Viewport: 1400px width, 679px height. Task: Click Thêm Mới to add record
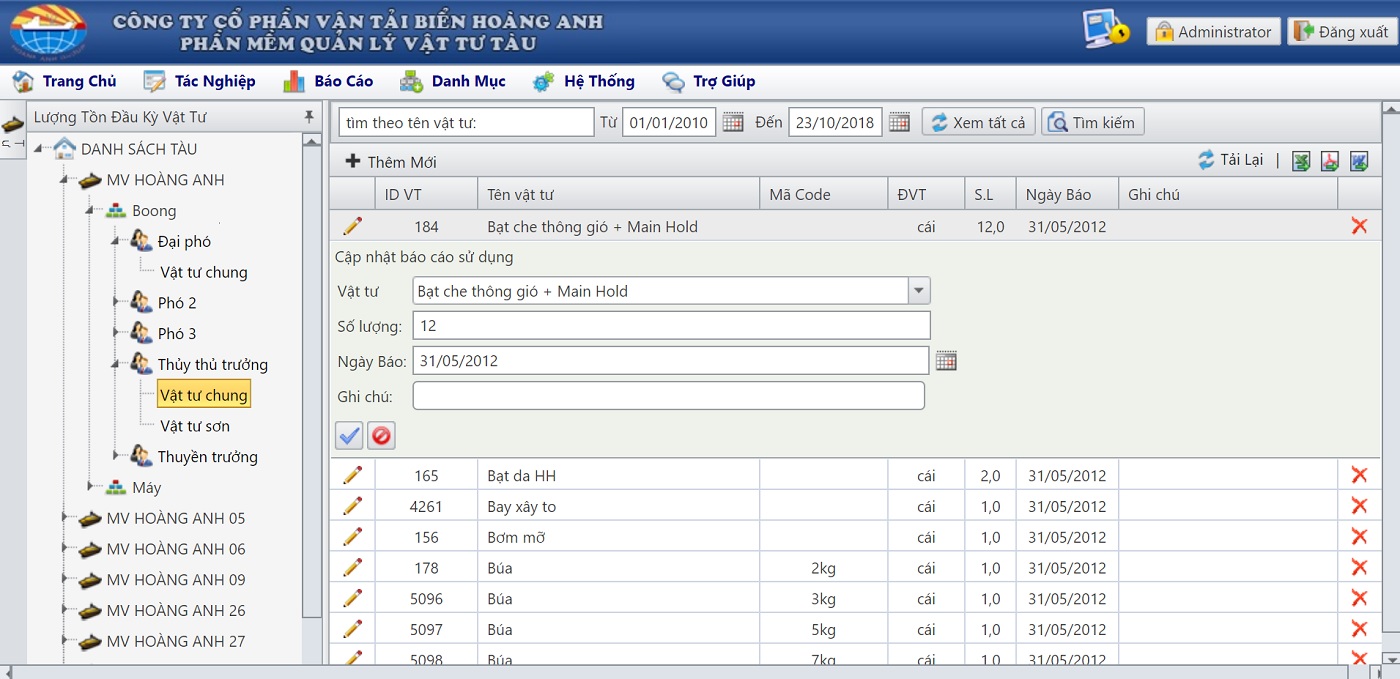point(391,162)
